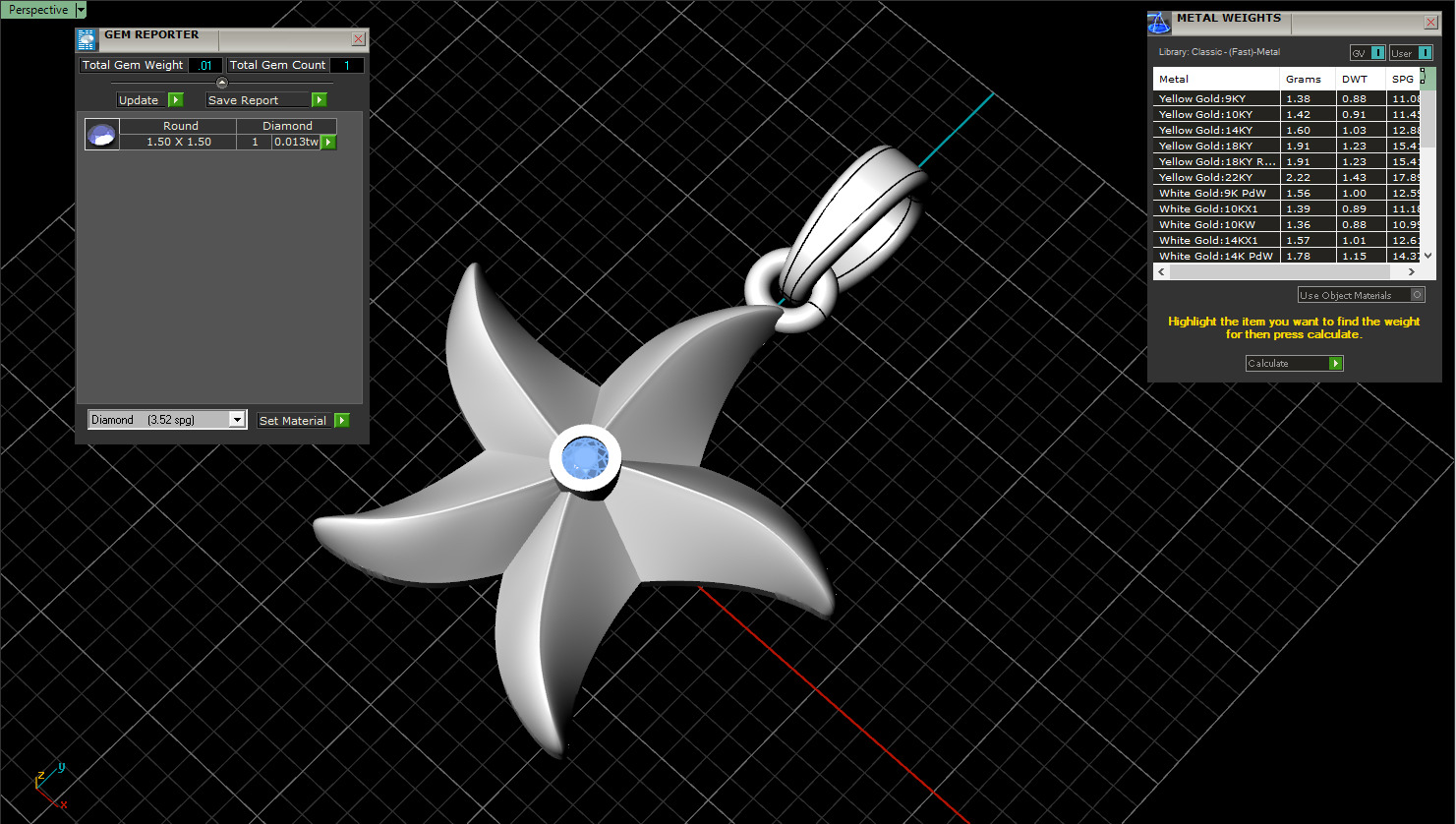Click the green arrow beside Save Report
The height and width of the screenshot is (824, 1456).
pos(320,100)
